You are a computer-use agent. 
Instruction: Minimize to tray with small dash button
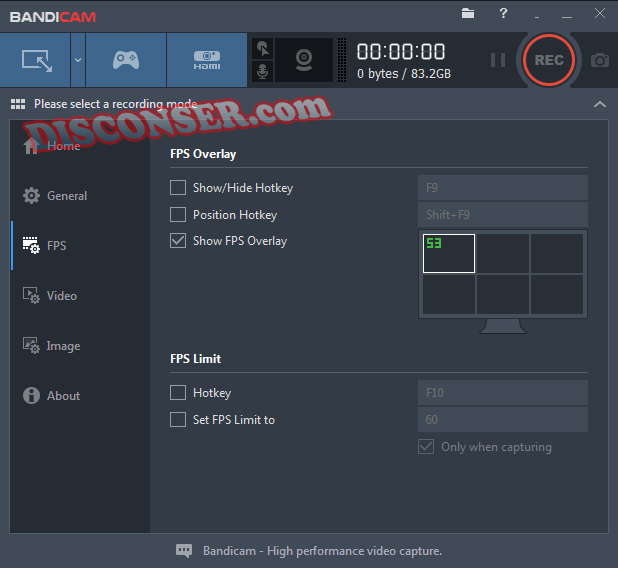[x=537, y=17]
